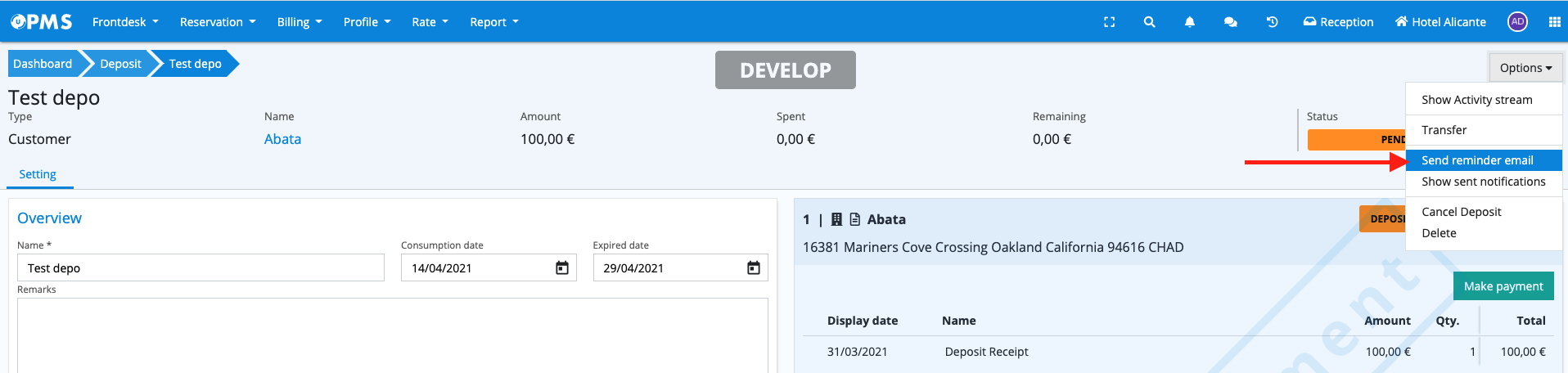Open the Options dropdown button
The height and width of the screenshot is (373, 1568).
(x=1525, y=68)
